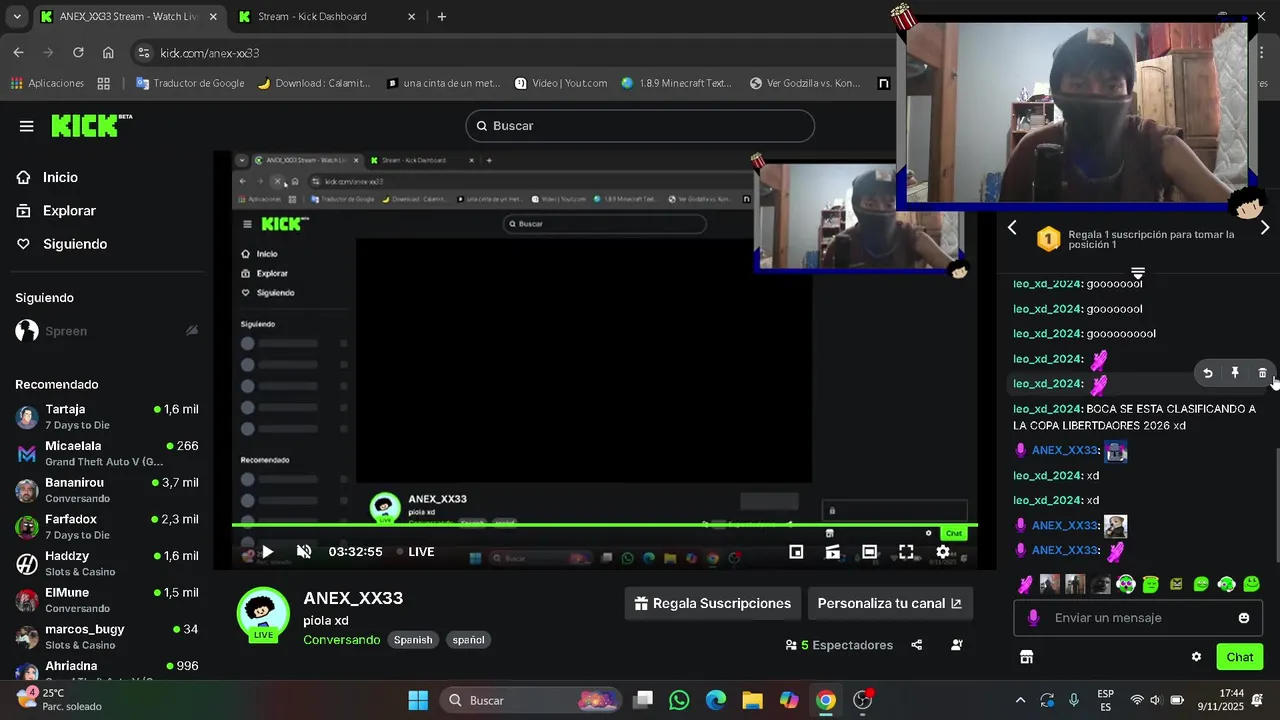Show hidden system tray icons
Screen dimensions: 1280x720
tap(1020, 700)
